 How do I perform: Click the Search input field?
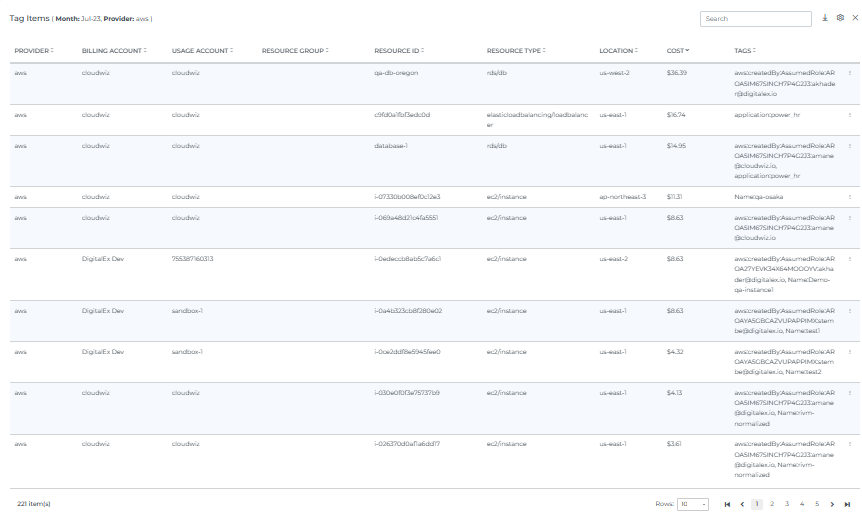pyautogui.click(x=756, y=18)
